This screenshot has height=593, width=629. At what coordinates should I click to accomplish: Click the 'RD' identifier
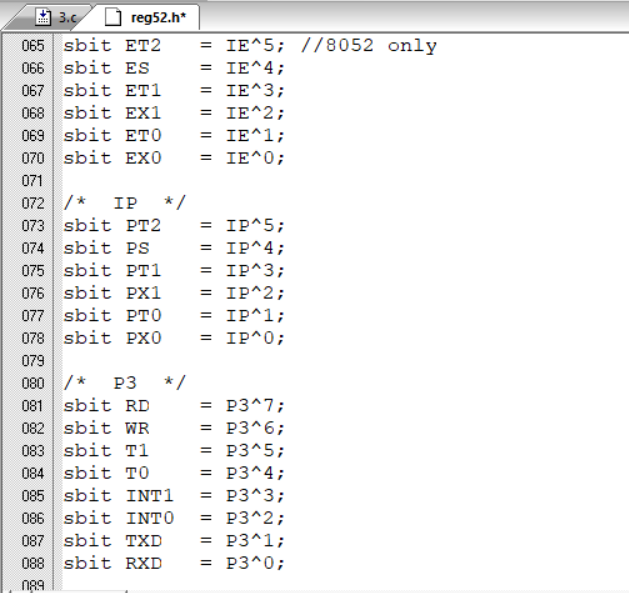coord(137,406)
